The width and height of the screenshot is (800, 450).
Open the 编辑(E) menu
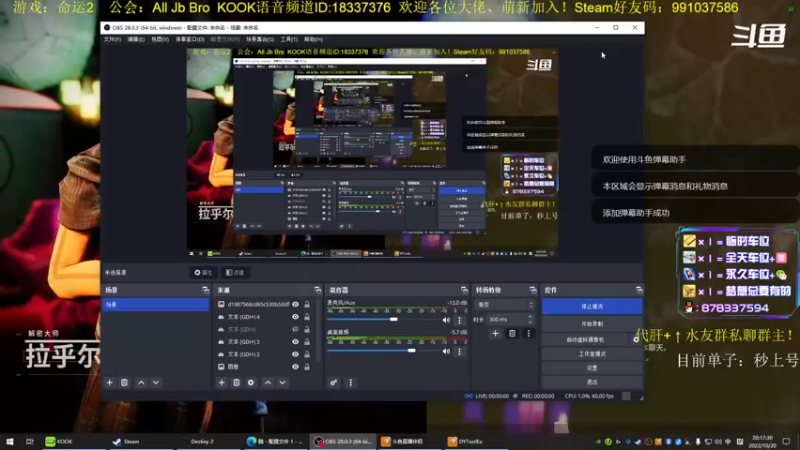click(x=136, y=39)
